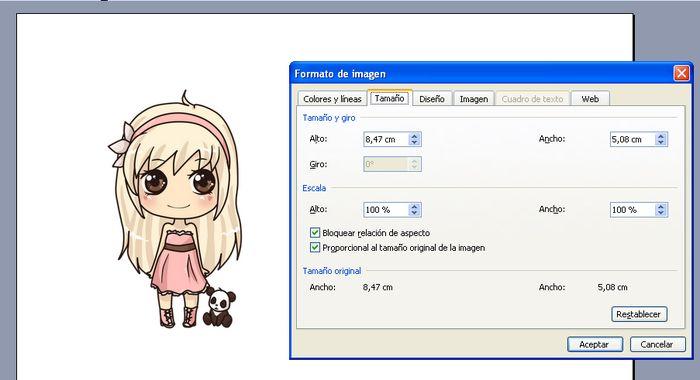Click the Cancelar button
This screenshot has width=700, height=380.
(657, 344)
